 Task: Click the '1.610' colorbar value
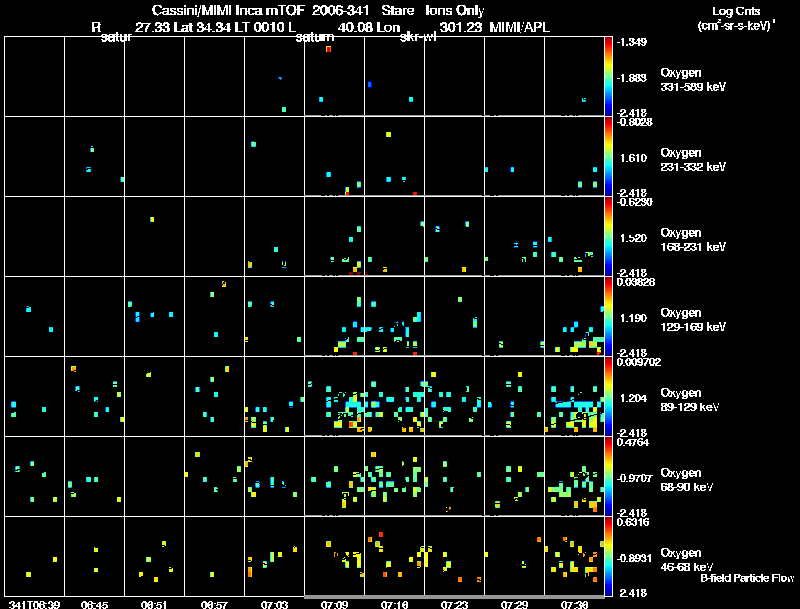pyautogui.click(x=633, y=158)
